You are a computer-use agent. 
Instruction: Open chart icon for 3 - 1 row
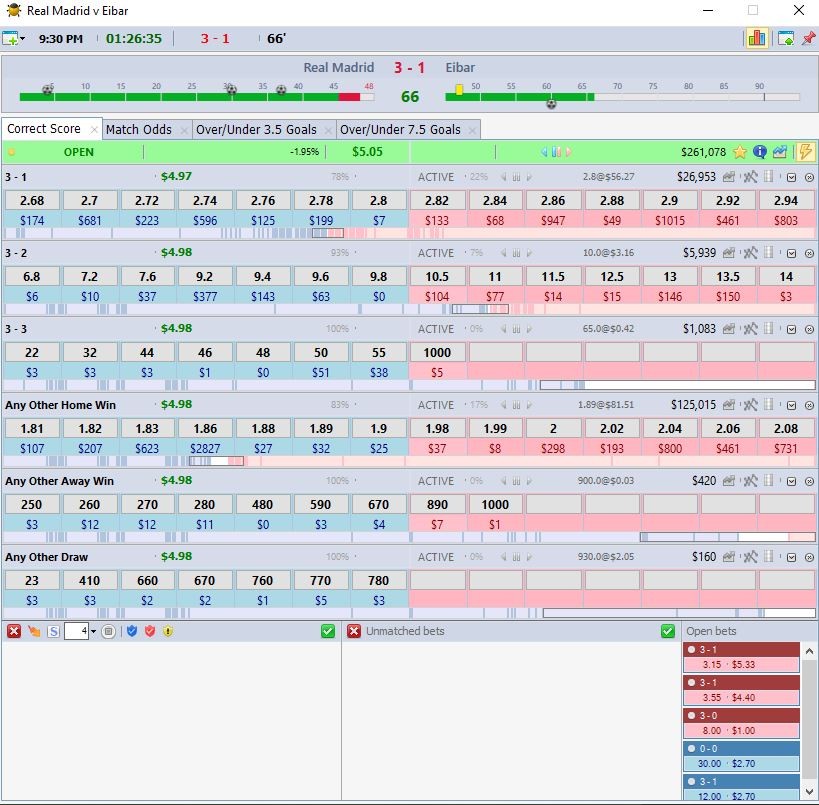click(729, 177)
